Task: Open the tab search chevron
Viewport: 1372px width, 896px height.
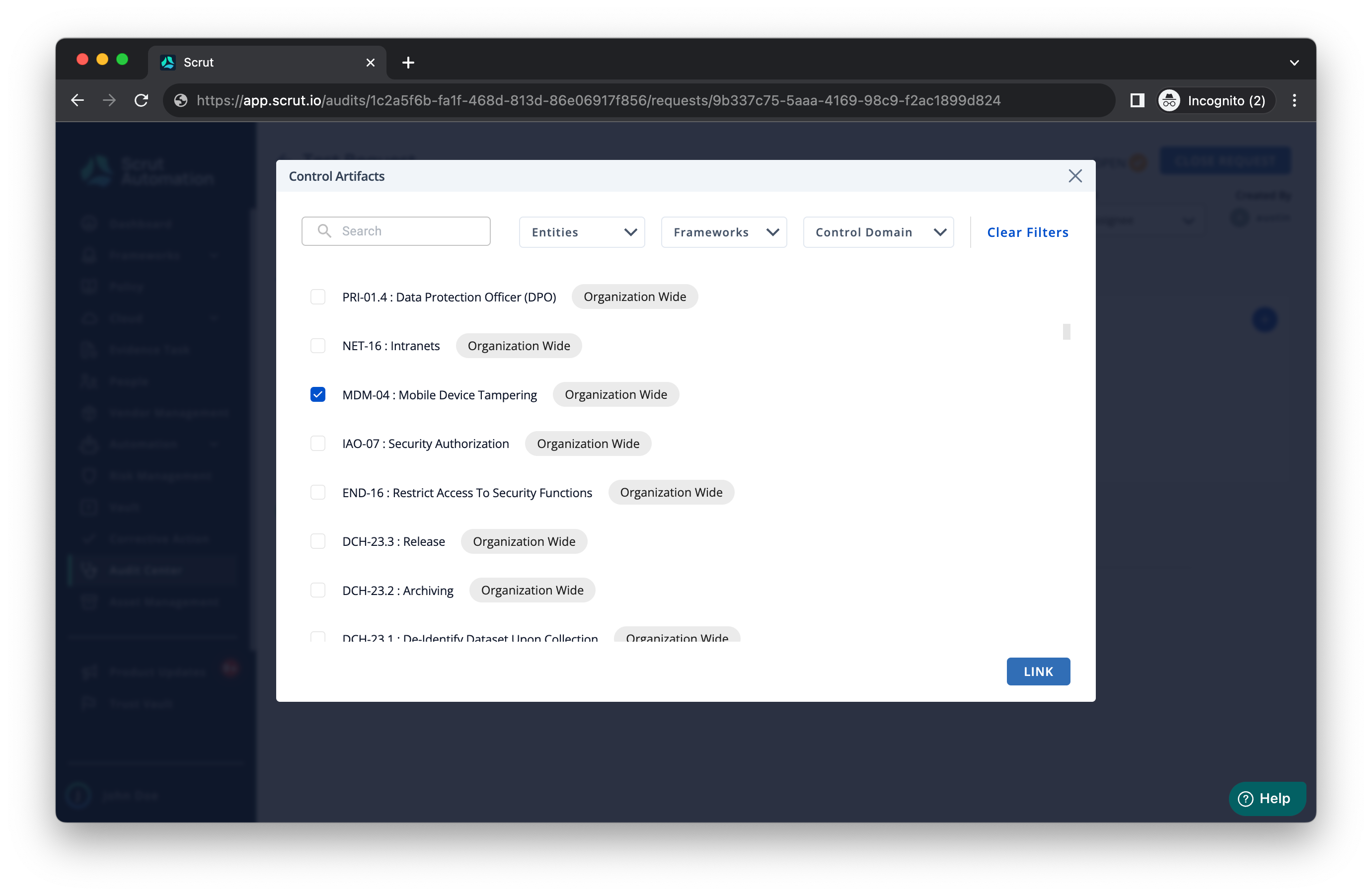Action: tap(1294, 62)
